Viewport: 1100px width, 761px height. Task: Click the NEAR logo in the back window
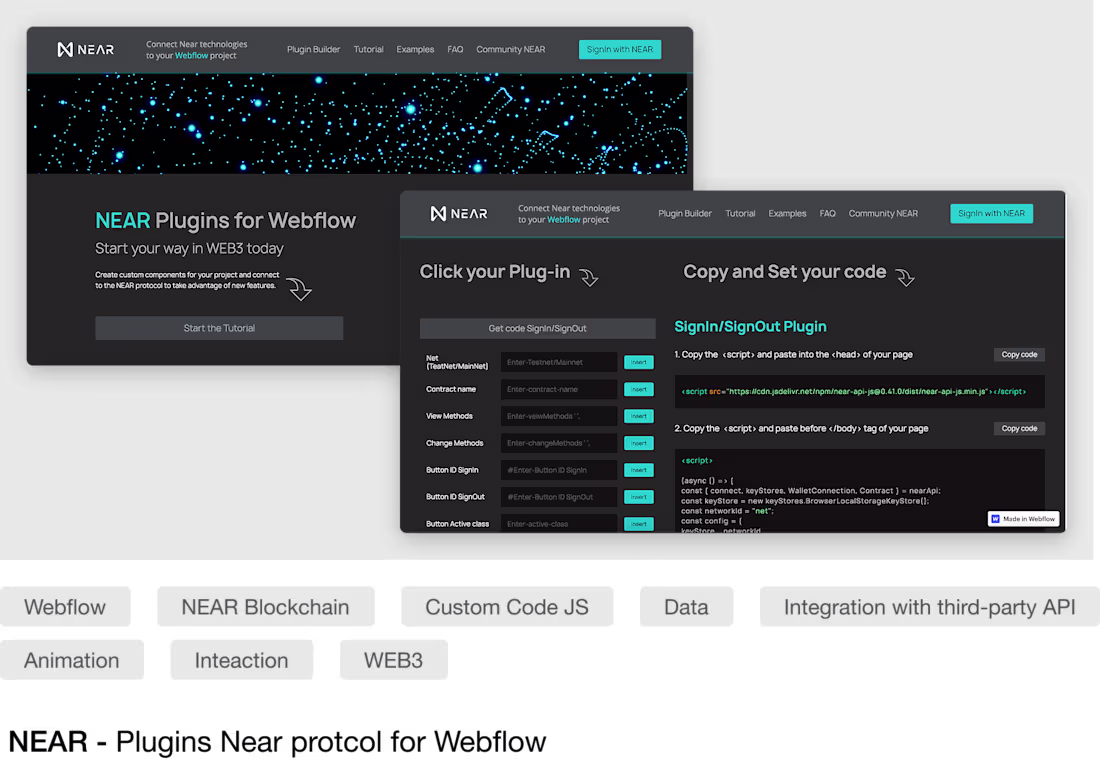point(86,50)
